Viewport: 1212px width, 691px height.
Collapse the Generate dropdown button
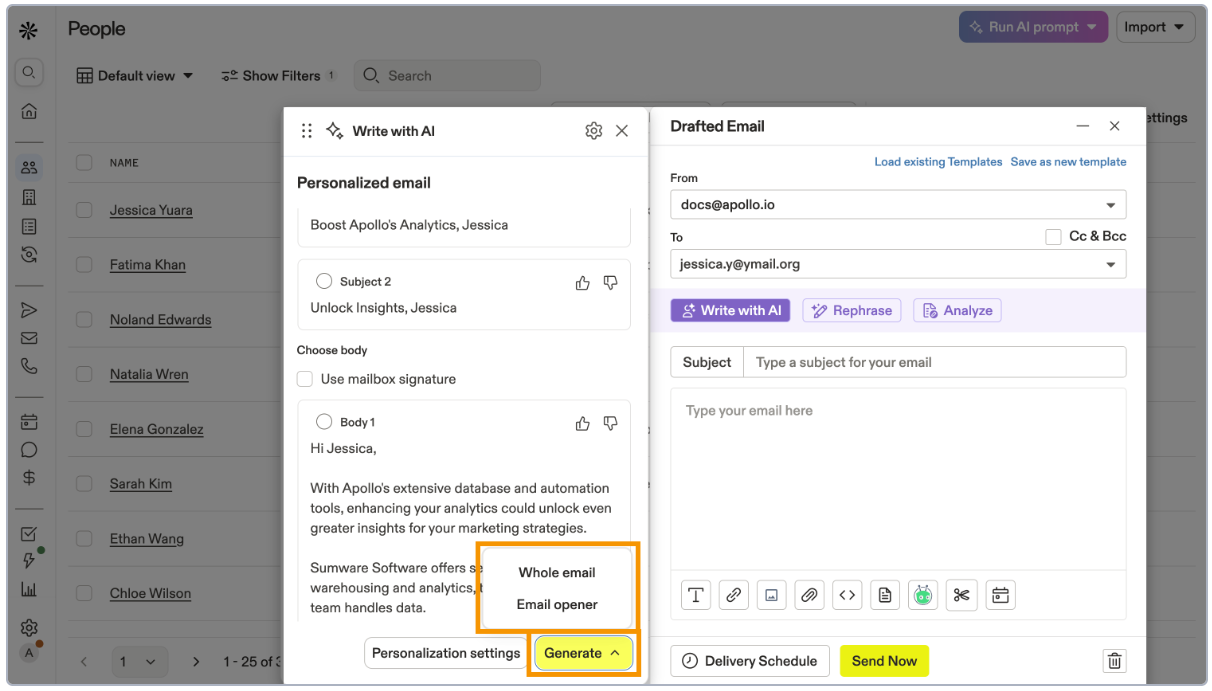point(583,653)
